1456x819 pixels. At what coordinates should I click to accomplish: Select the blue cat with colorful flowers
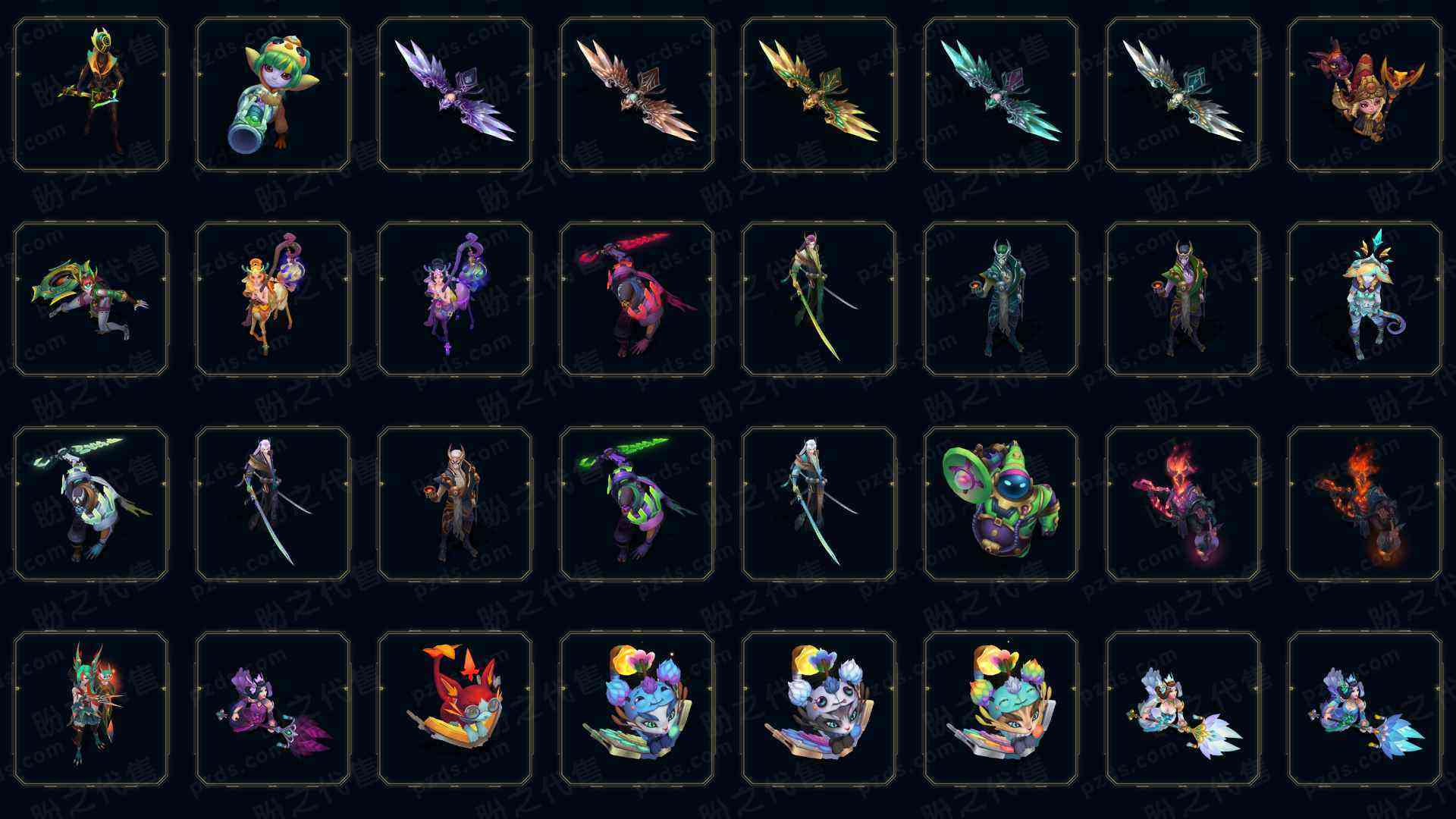tap(637, 708)
